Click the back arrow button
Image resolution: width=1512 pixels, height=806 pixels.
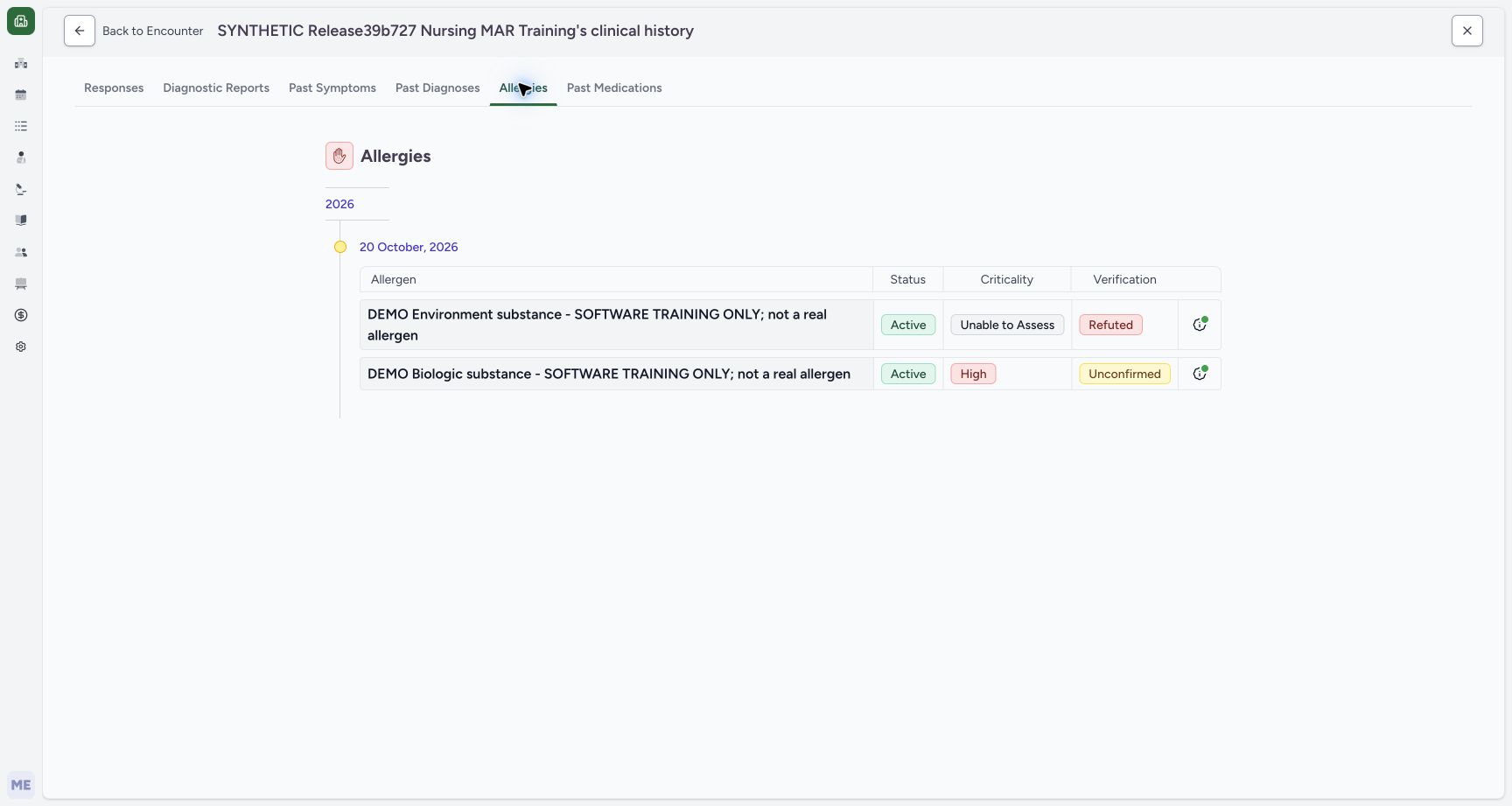point(80,31)
